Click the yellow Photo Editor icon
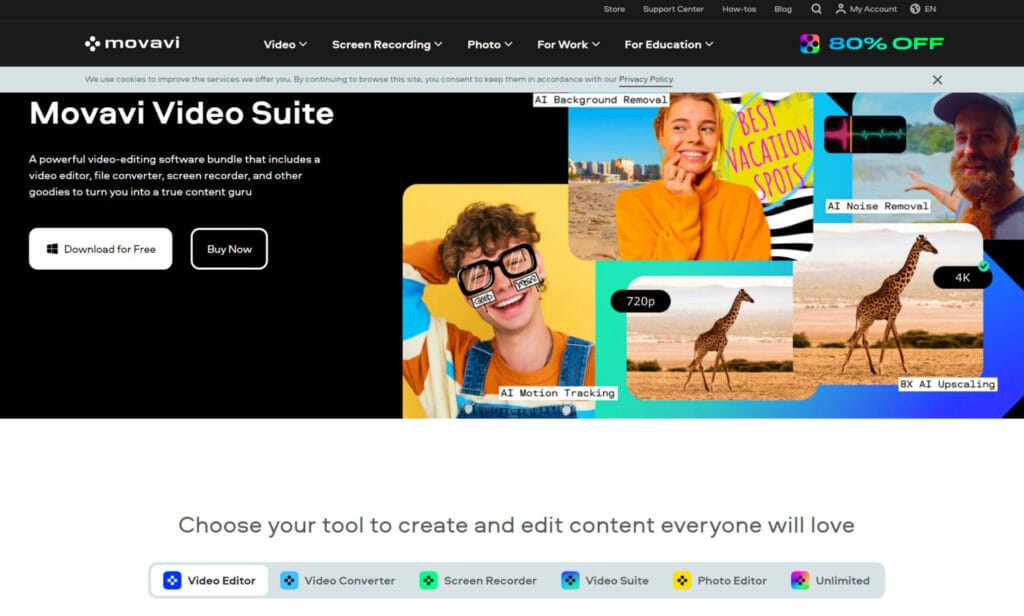The width and height of the screenshot is (1024, 616). click(x=682, y=580)
